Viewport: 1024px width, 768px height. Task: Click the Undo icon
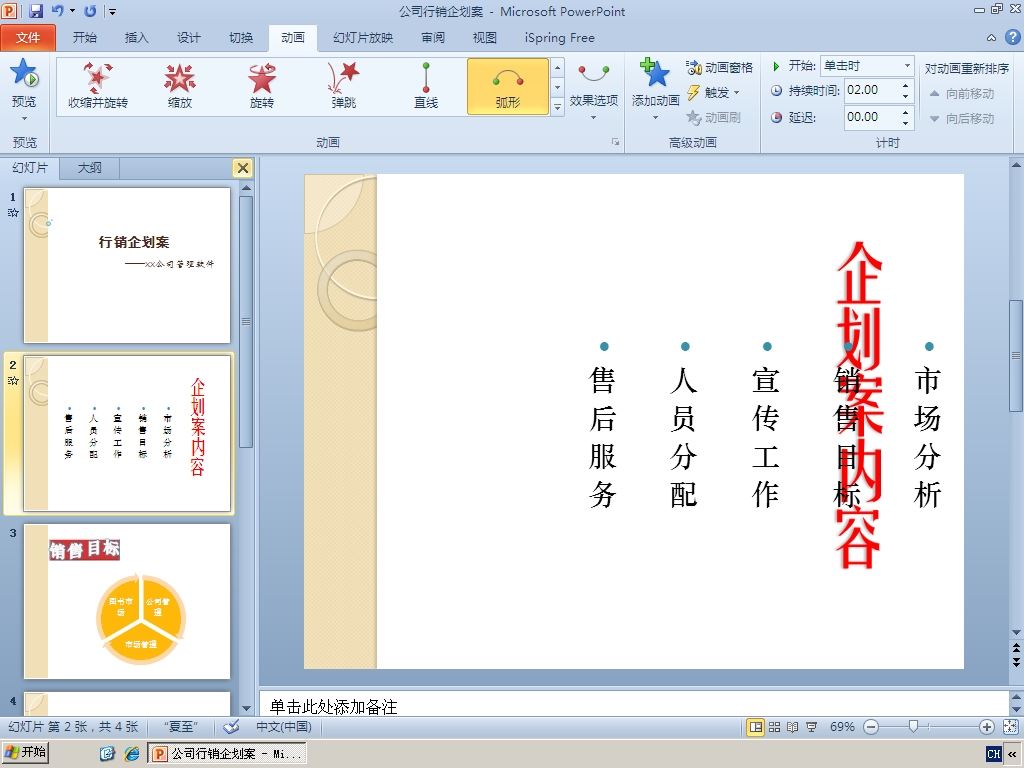(x=57, y=11)
